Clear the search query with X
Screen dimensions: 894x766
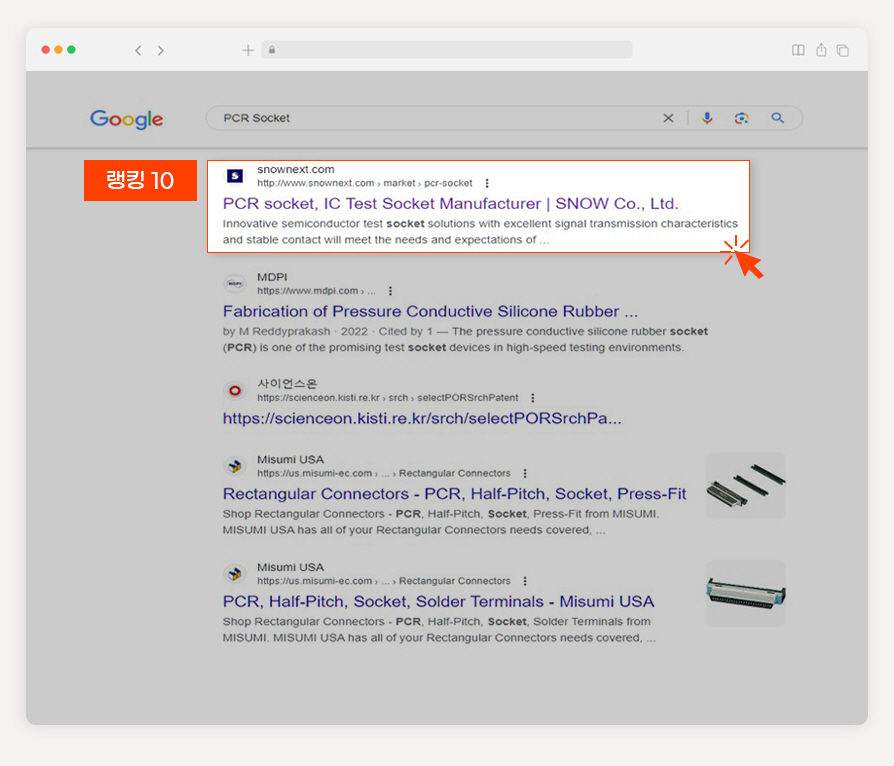click(x=668, y=118)
